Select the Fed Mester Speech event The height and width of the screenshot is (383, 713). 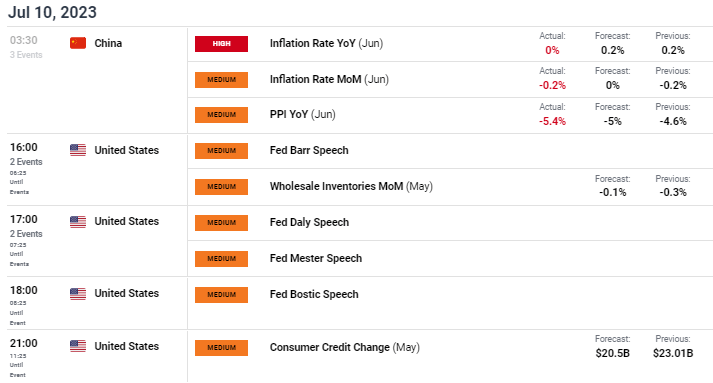(316, 258)
